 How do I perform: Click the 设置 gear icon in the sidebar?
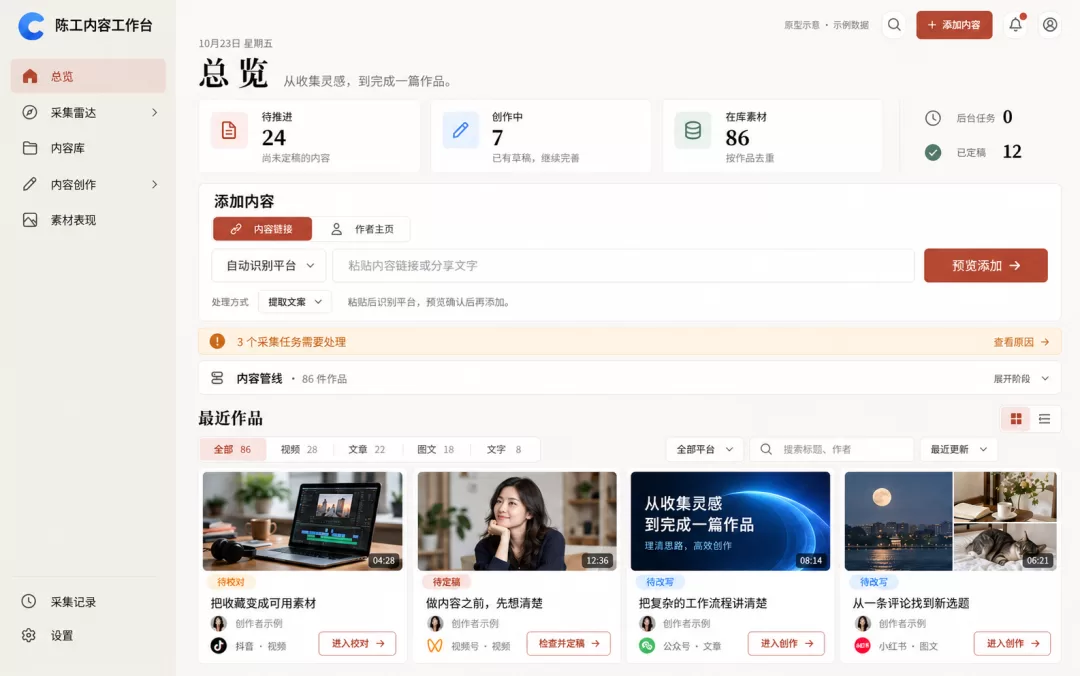(28, 635)
